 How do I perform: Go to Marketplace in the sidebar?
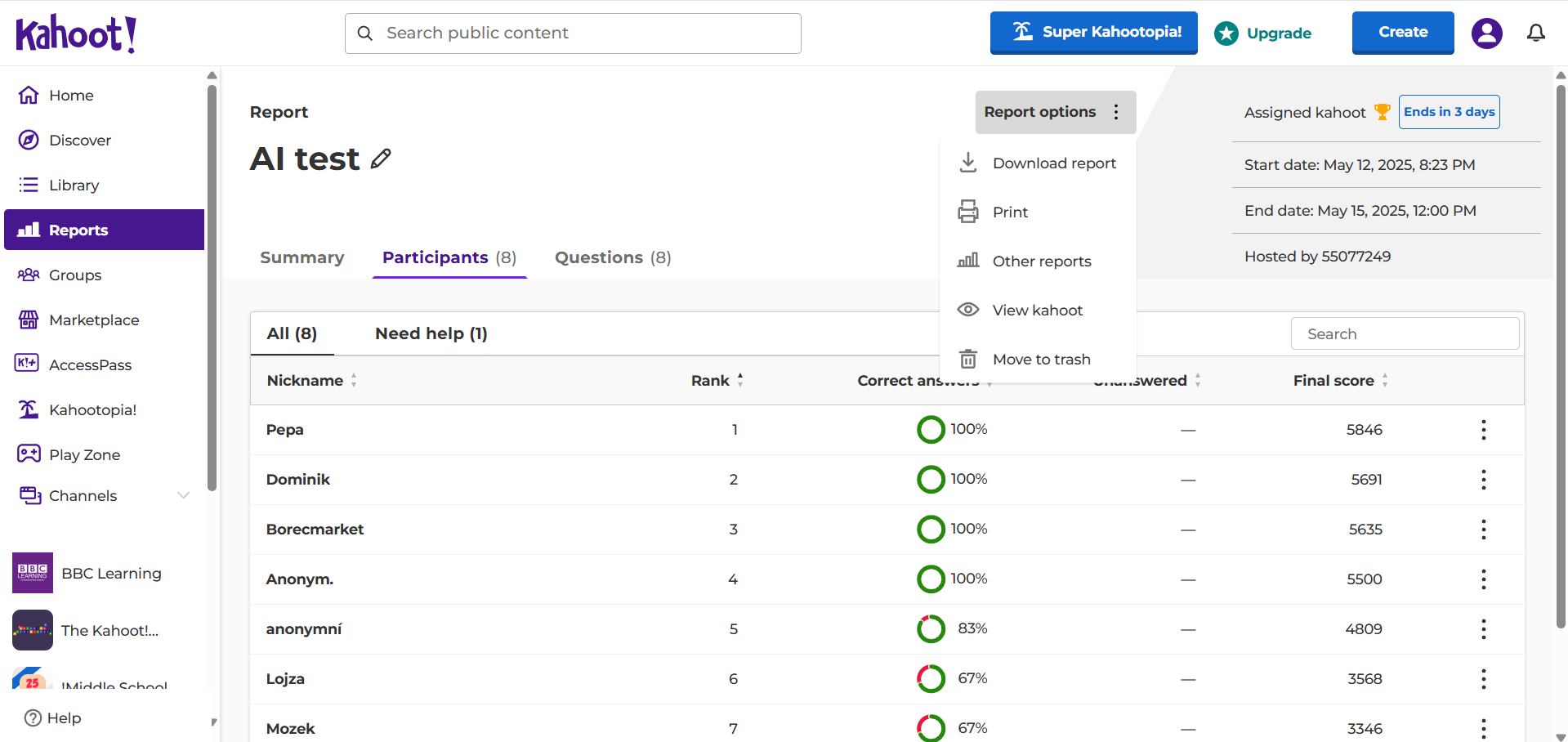pyautogui.click(x=93, y=320)
